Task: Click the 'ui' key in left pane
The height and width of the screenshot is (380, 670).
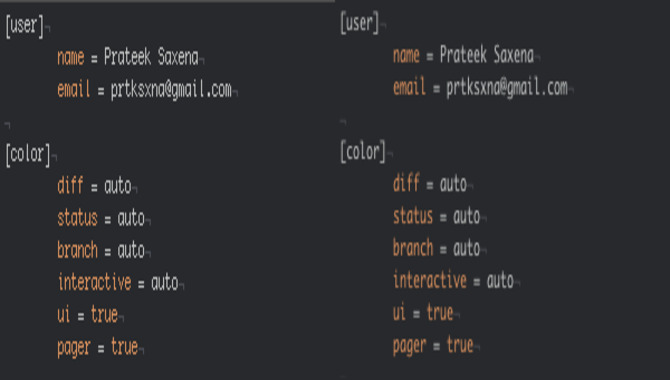Action: 64,315
